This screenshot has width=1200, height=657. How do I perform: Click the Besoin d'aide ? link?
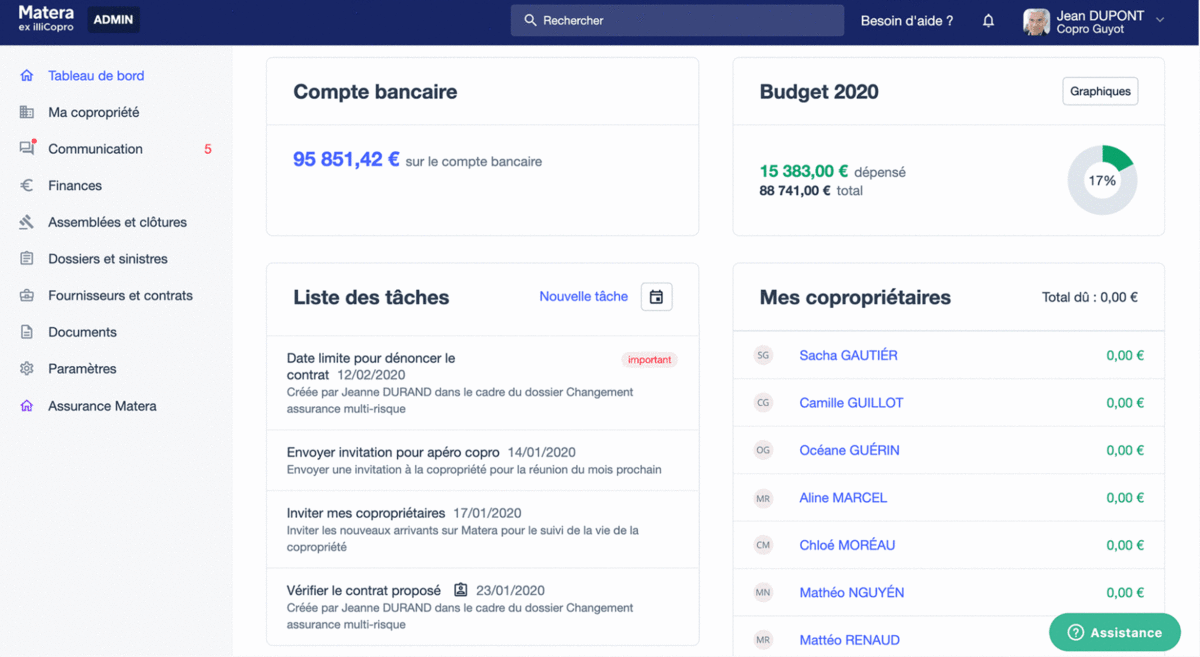(906, 20)
